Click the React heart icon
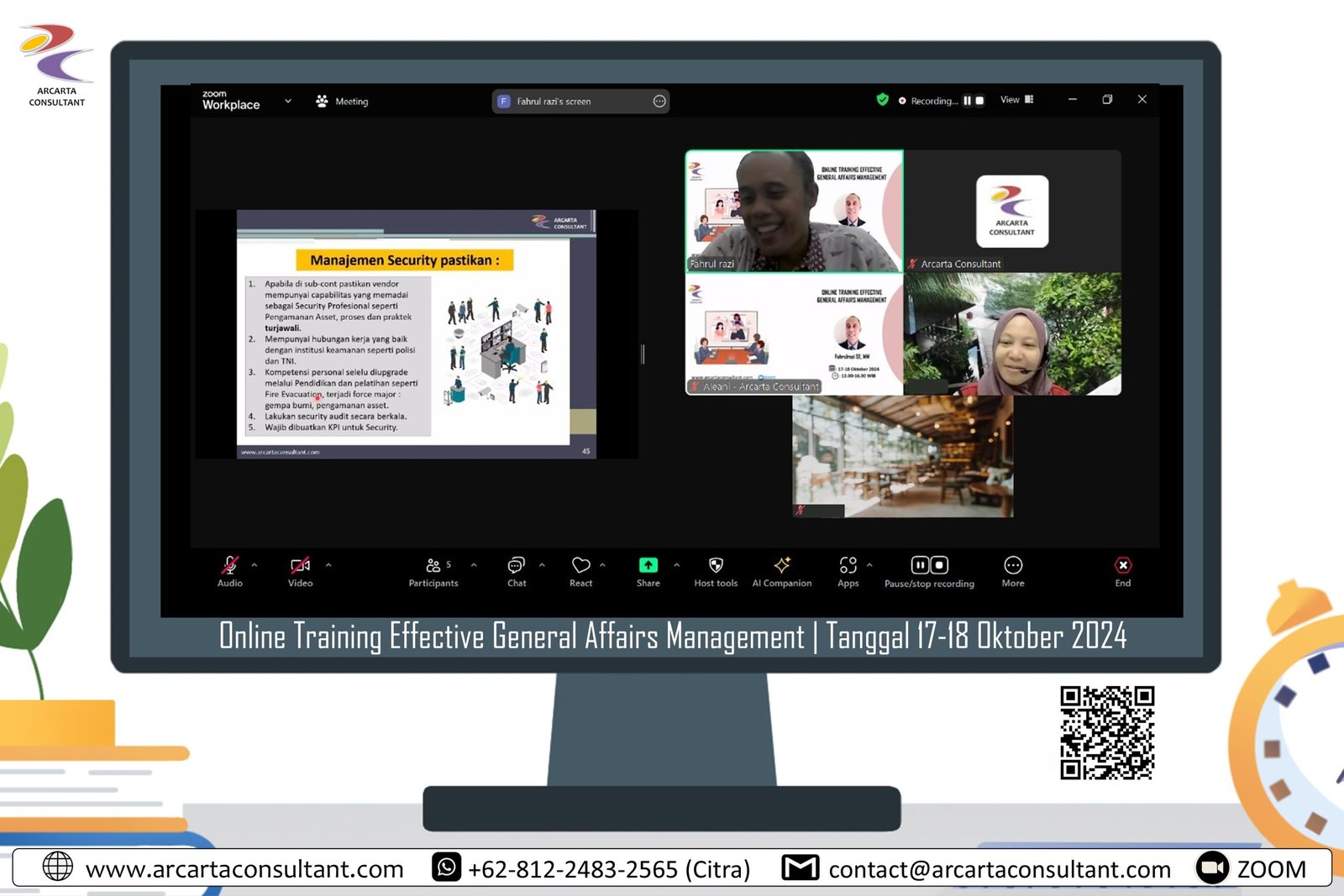The width and height of the screenshot is (1344, 896). tap(580, 566)
